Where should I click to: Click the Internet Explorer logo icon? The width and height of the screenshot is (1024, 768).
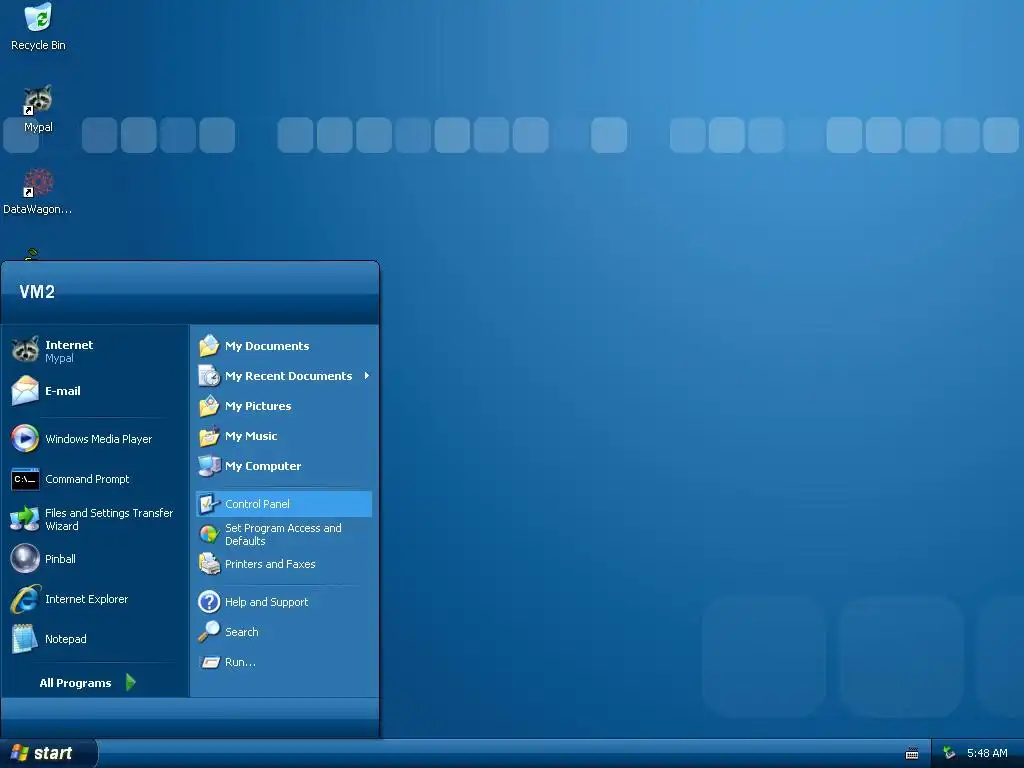(25, 599)
